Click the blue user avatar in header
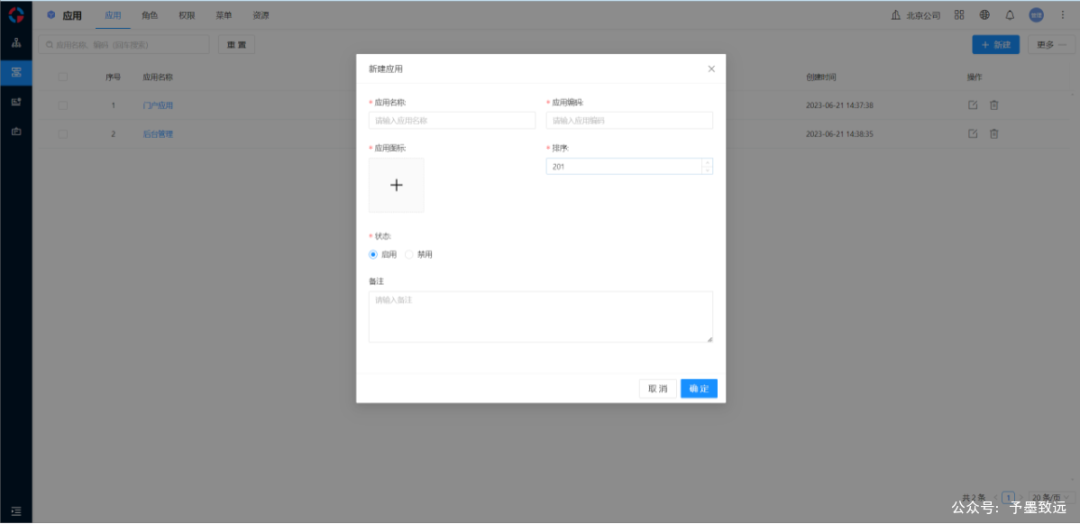1080x524 pixels. point(1036,14)
